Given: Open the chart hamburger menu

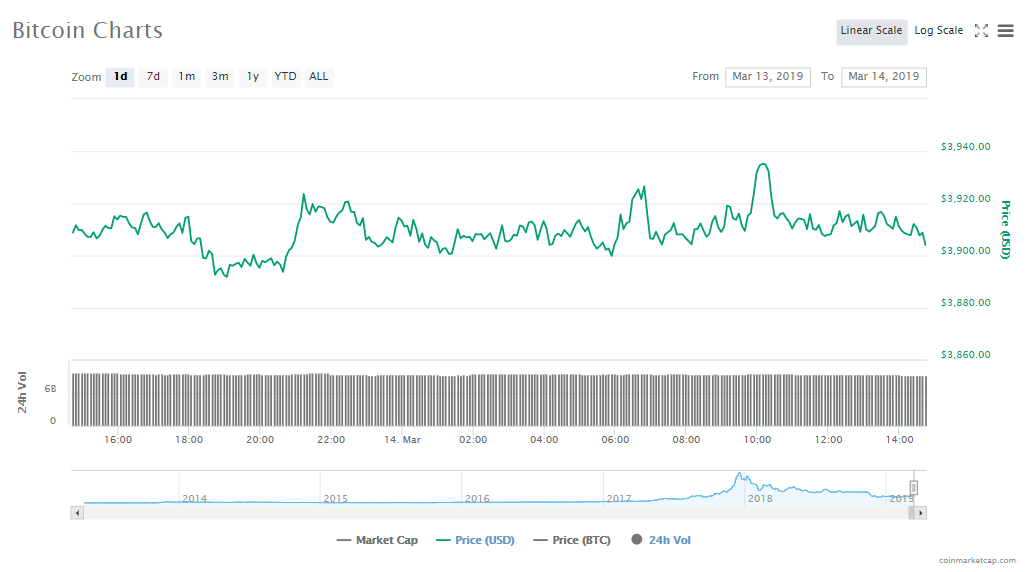Looking at the screenshot, I should pyautogui.click(x=1005, y=31).
